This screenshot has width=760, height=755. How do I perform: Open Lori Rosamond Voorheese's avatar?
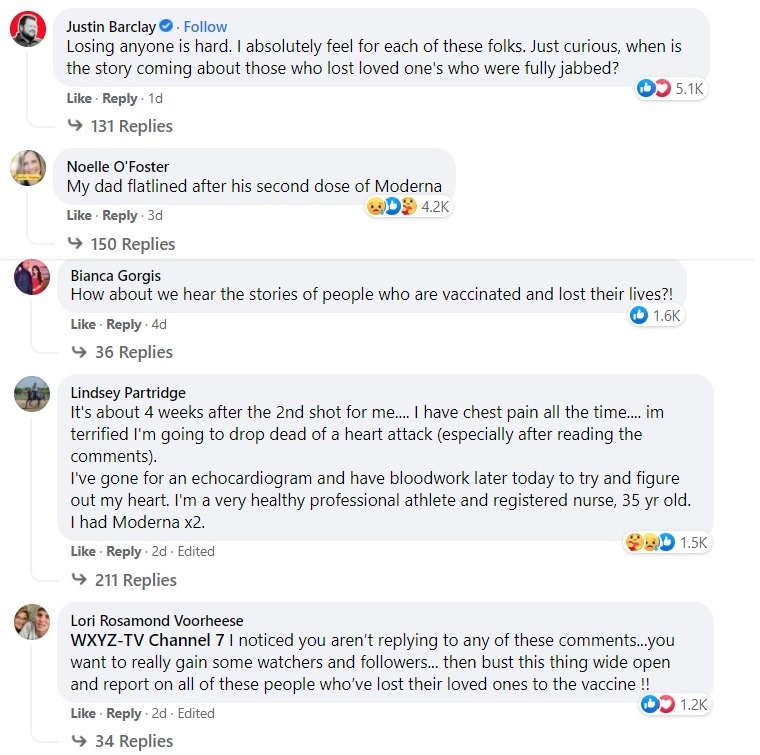pyautogui.click(x=31, y=622)
